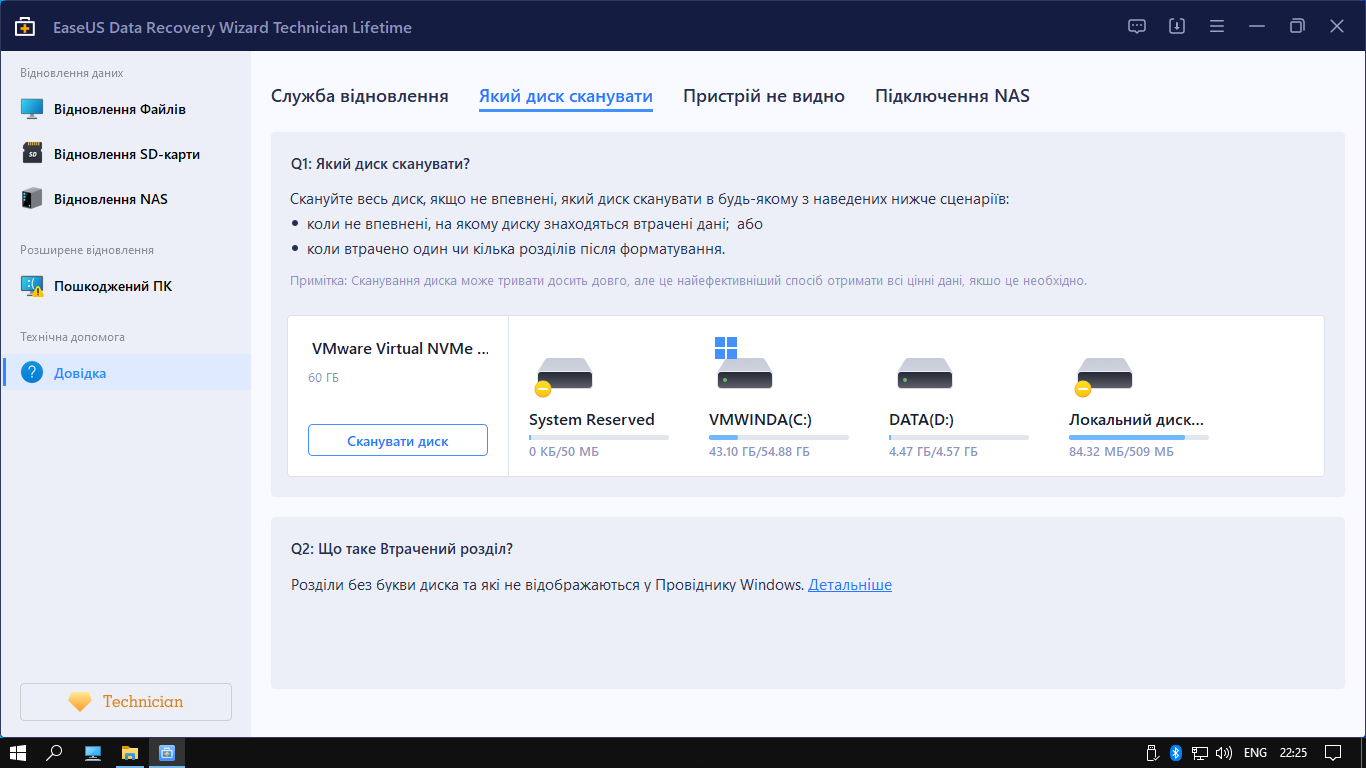Open Пошкоджений ПК in sidebar
1366x768 pixels.
126,286
